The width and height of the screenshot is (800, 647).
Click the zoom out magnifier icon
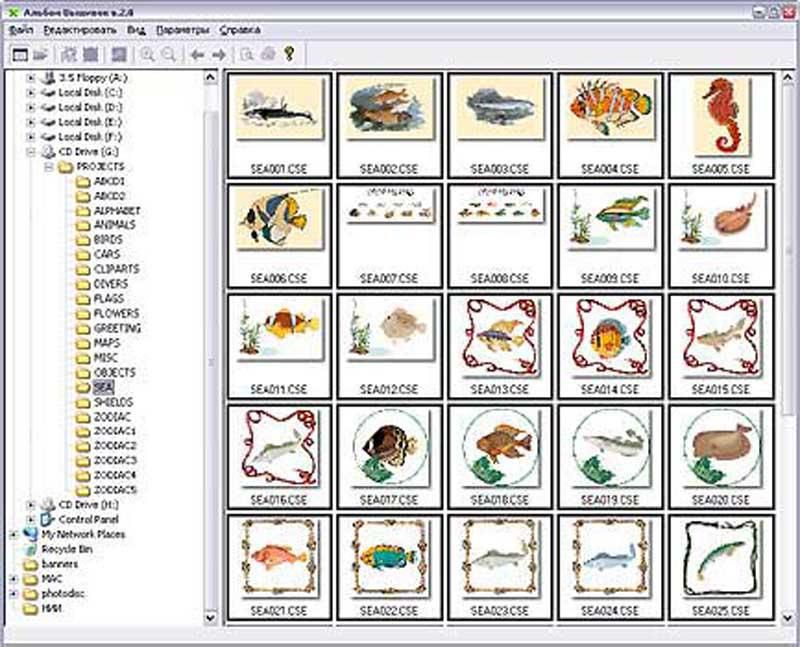pos(169,55)
